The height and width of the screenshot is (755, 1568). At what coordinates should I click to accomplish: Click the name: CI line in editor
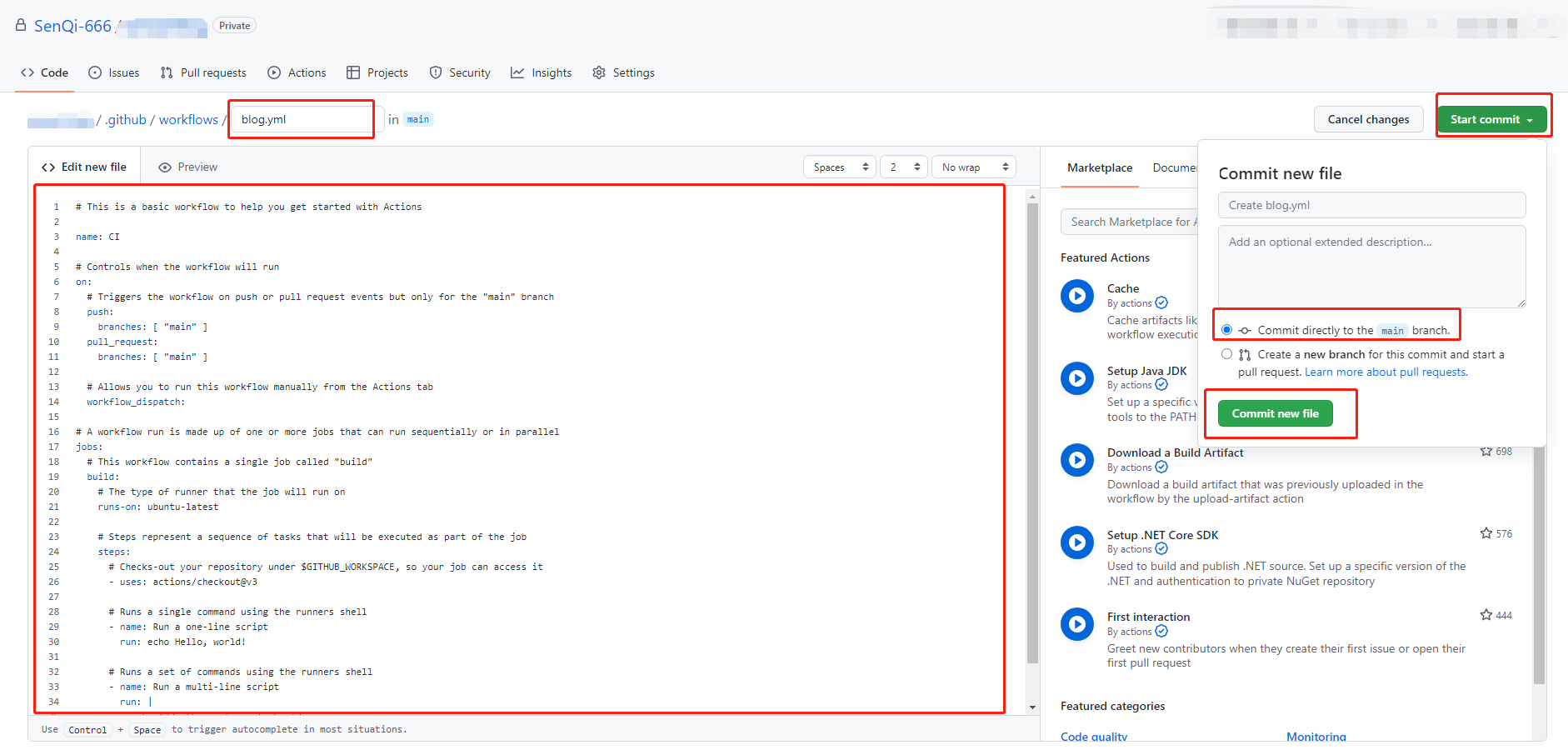pos(97,237)
